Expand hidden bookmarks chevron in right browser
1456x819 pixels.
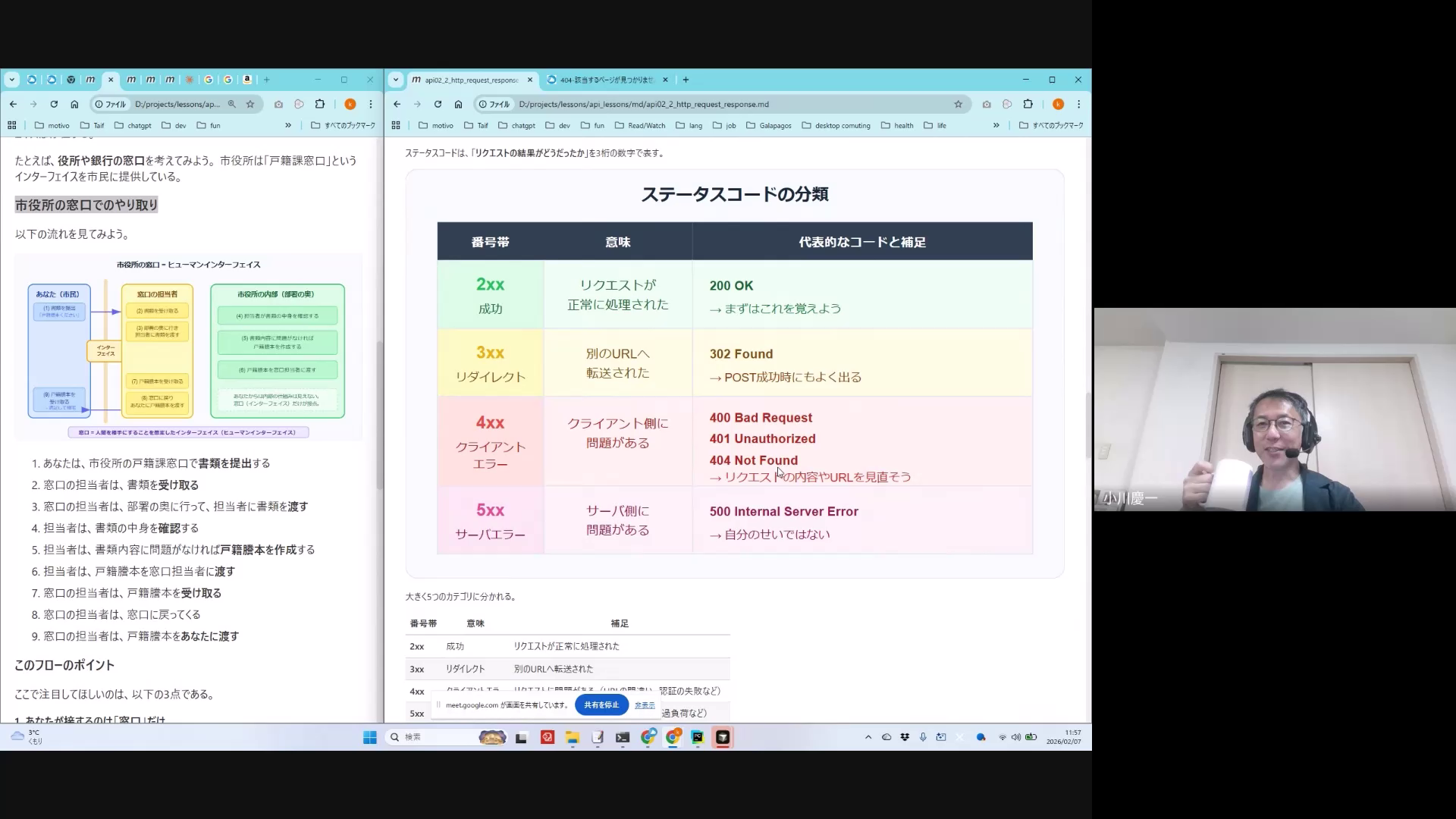pos(996,125)
